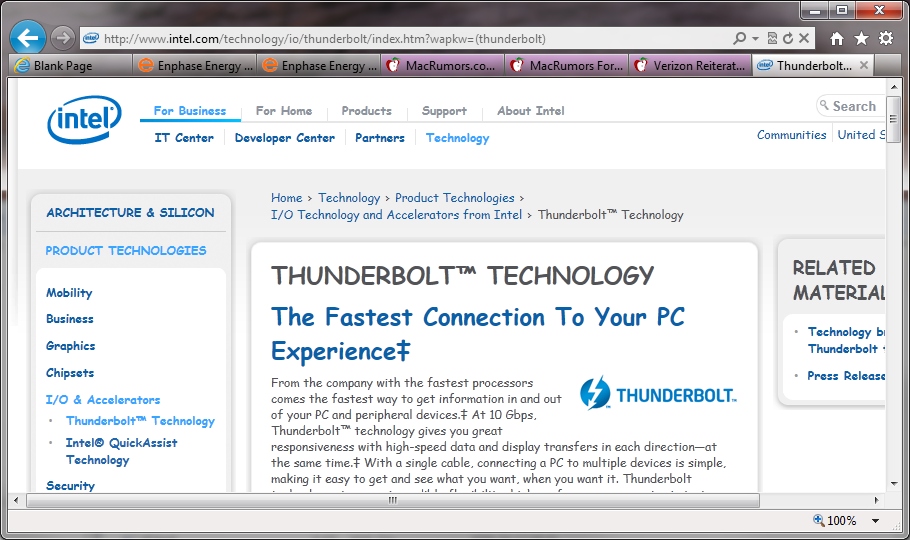Viewport: 910px width, 540px height.
Task: Close the Thunderbolt tab
Action: point(864,65)
